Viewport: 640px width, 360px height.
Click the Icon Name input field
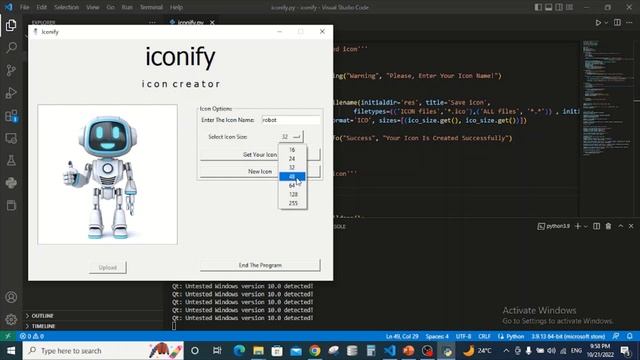[291, 120]
